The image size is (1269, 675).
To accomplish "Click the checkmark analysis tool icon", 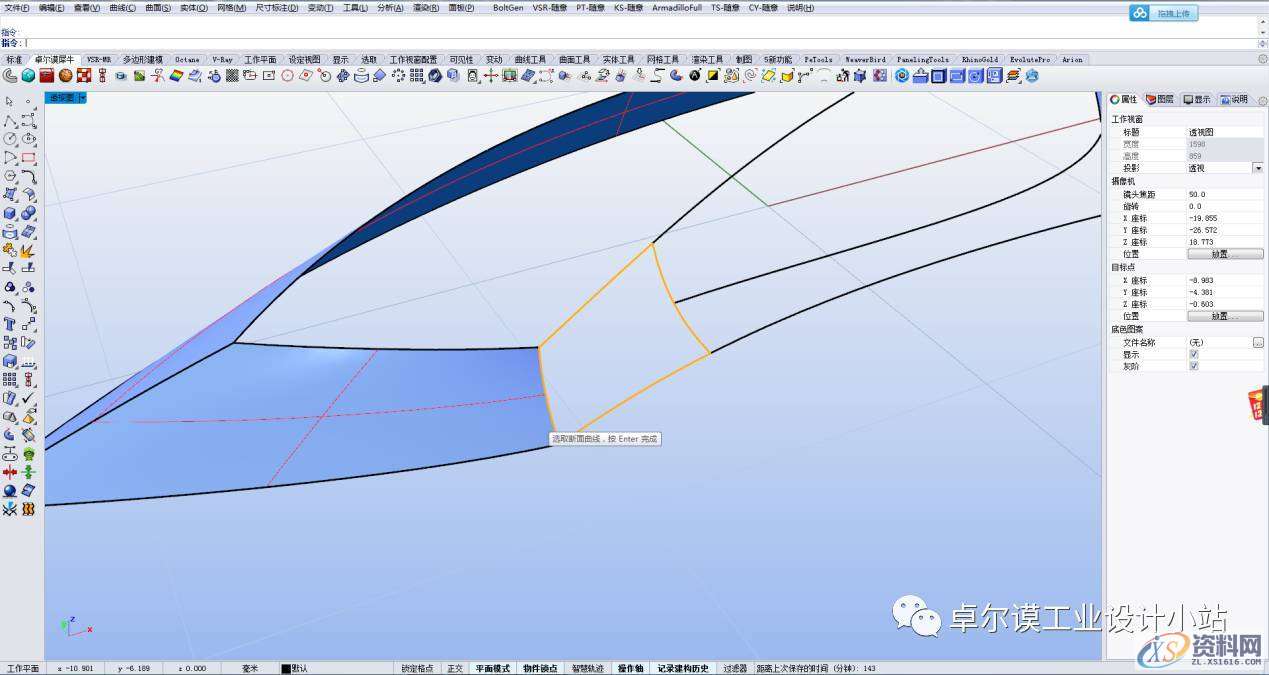I will [28, 398].
